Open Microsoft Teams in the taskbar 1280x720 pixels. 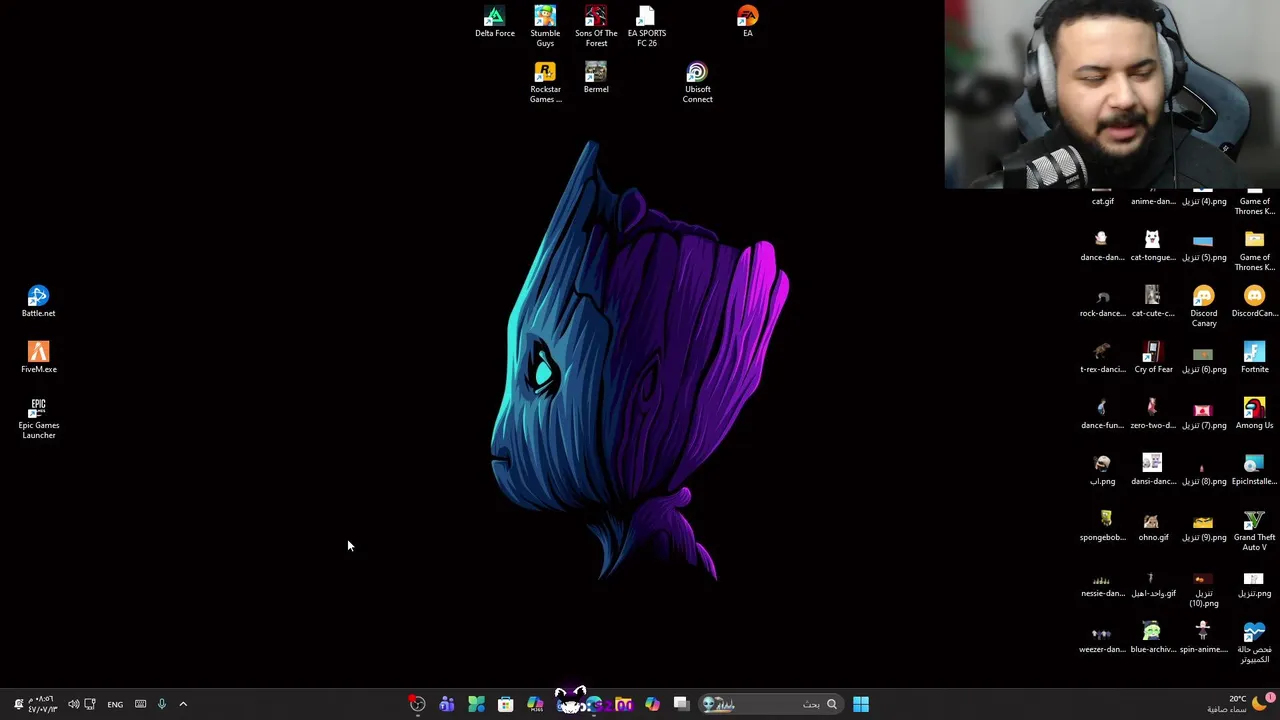(446, 704)
